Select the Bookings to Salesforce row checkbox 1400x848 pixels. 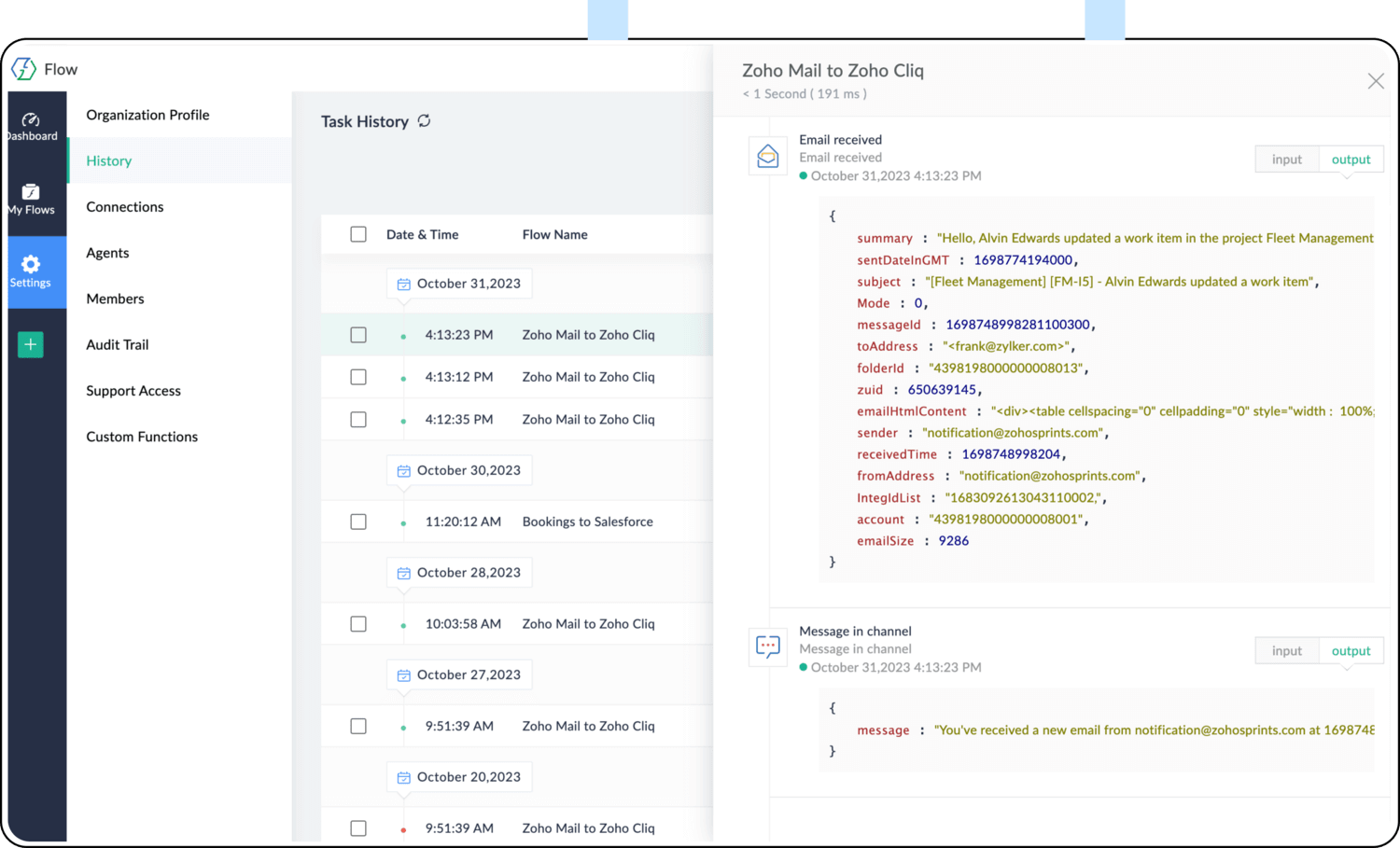click(x=358, y=521)
